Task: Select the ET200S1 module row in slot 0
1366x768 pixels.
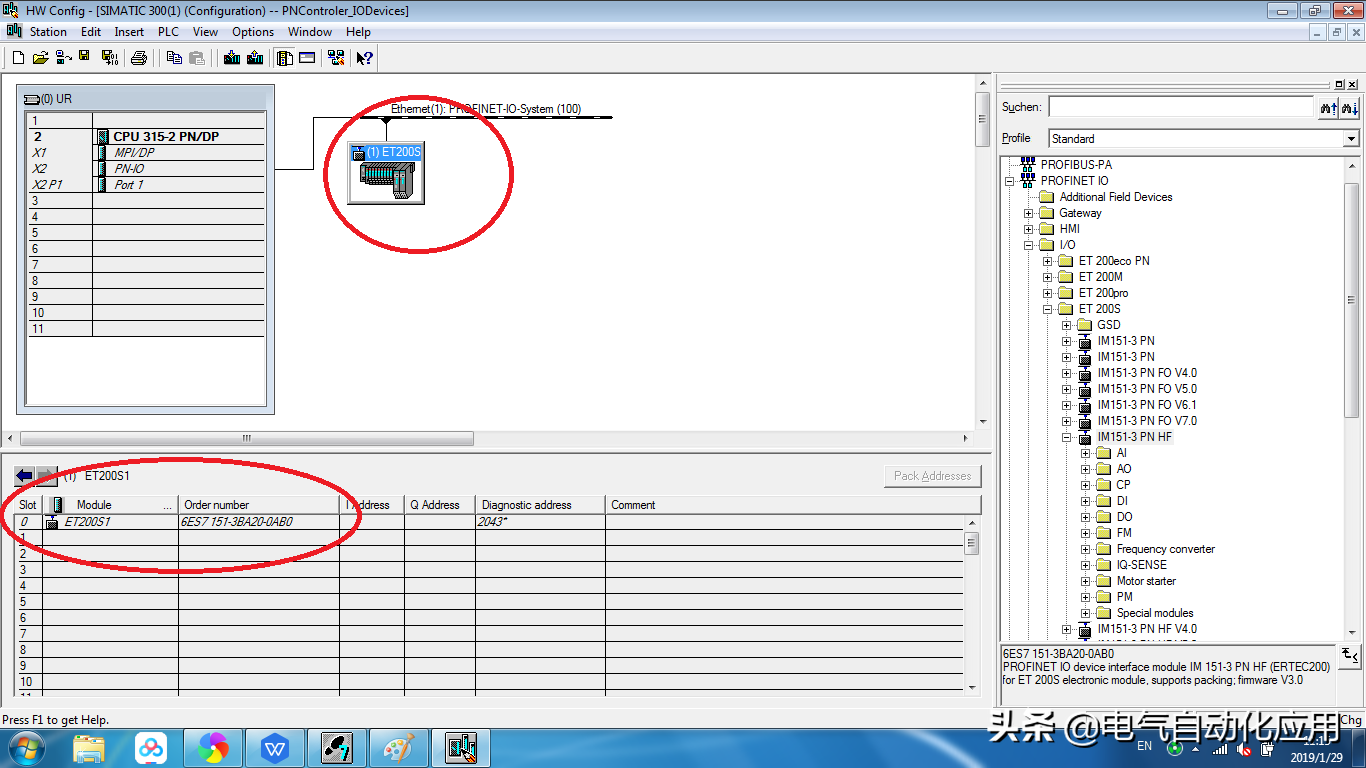Action: pyautogui.click(x=490, y=521)
